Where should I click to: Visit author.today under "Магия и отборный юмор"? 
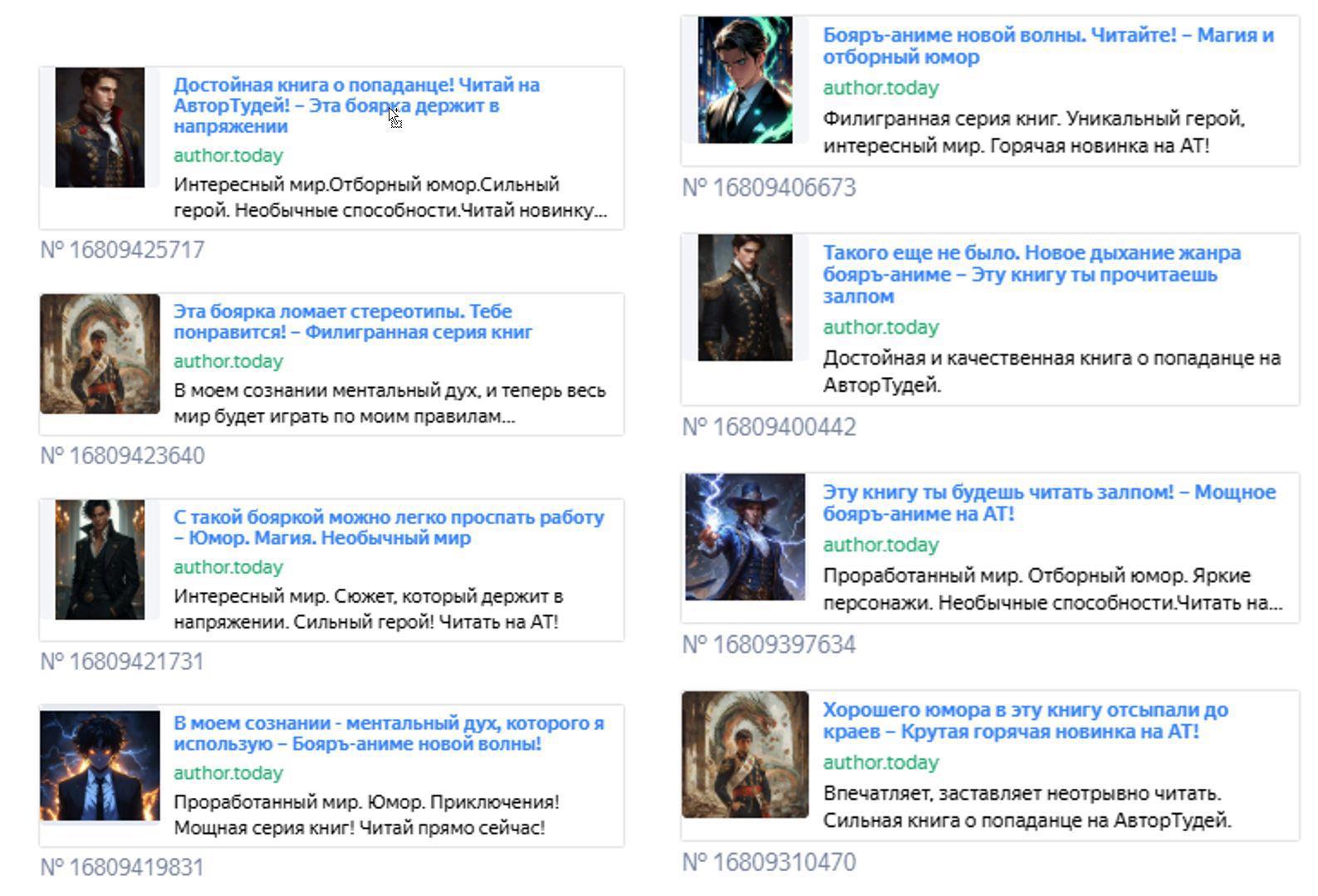(881, 88)
